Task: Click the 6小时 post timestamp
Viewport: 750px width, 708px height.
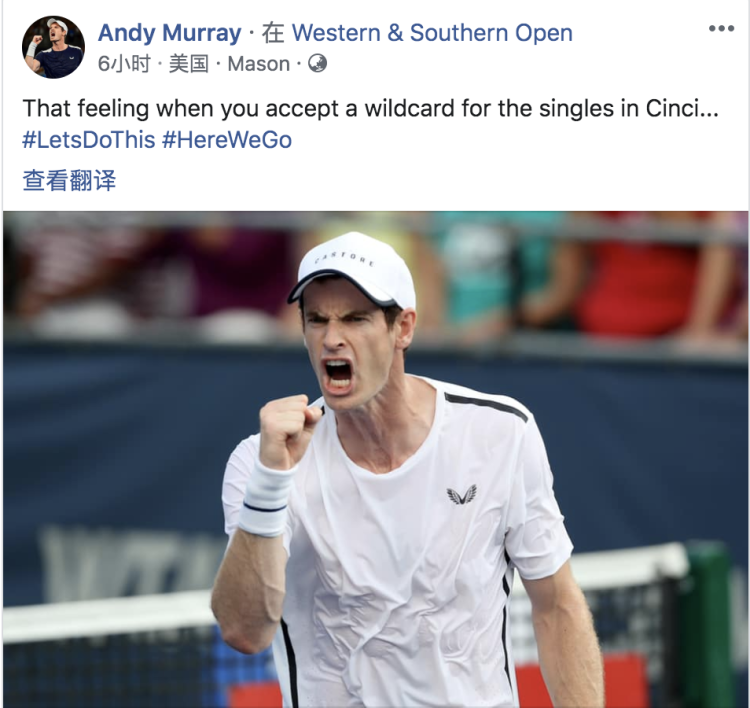Action: (124, 64)
